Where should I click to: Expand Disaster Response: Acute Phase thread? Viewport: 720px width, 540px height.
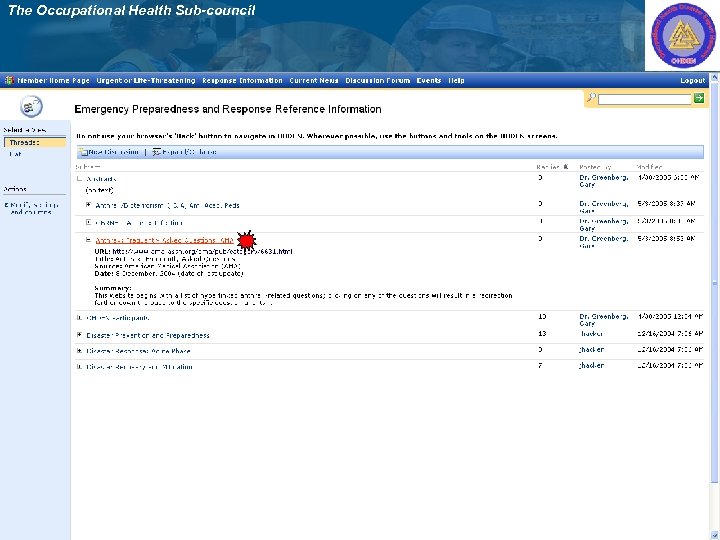79,350
